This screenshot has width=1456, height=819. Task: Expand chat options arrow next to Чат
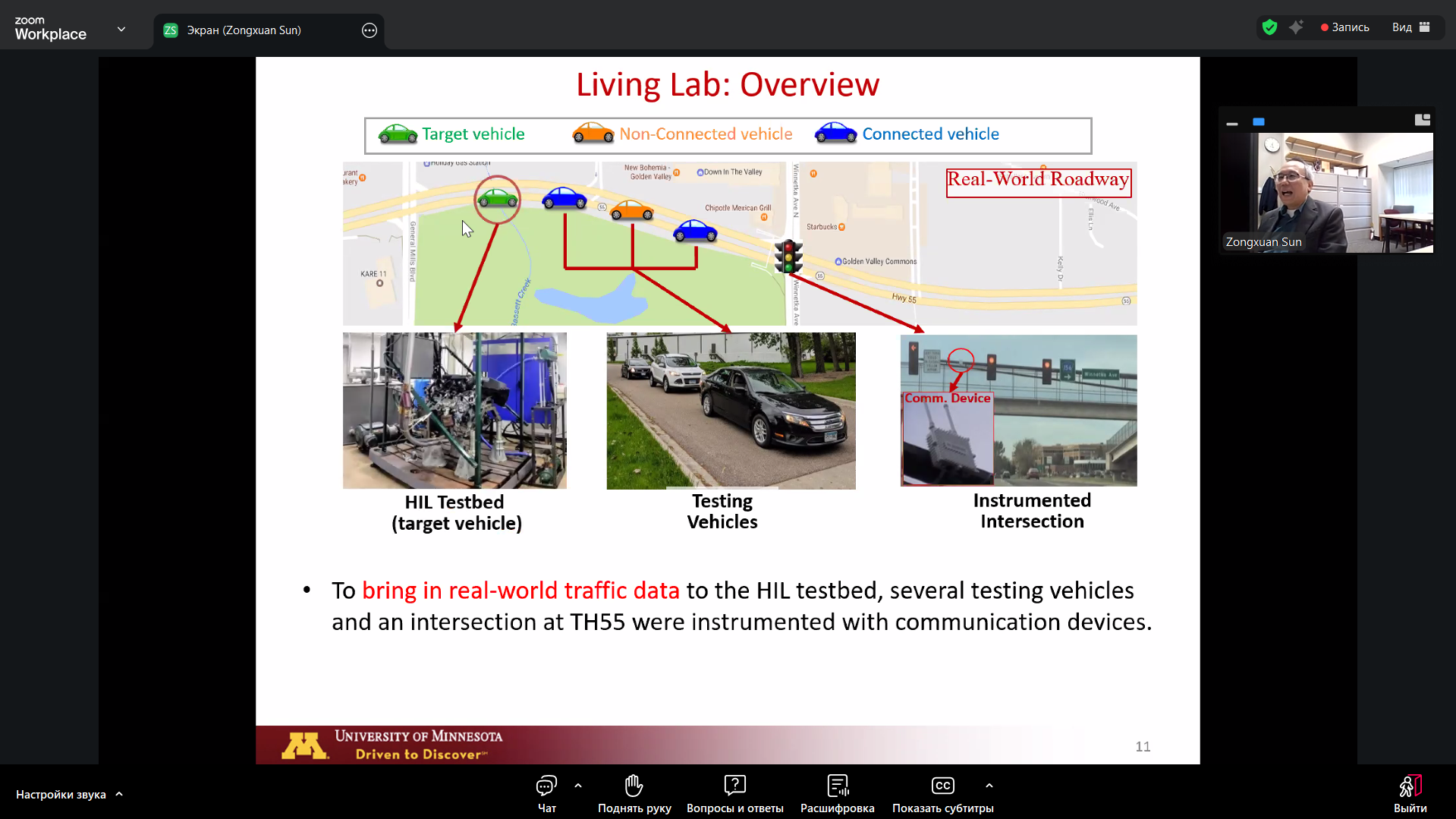coord(578,786)
